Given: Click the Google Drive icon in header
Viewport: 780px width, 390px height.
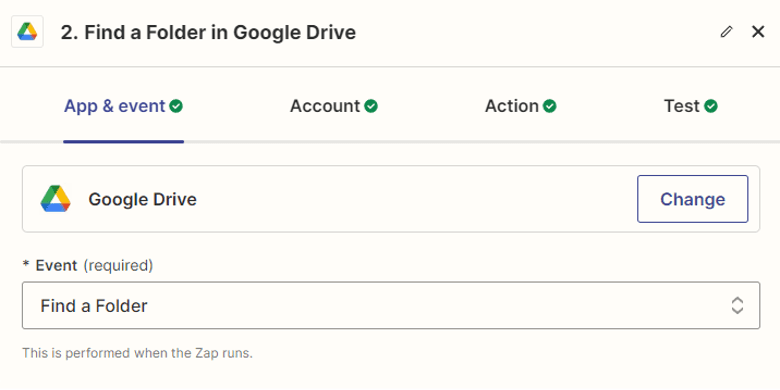Looking at the screenshot, I should pyautogui.click(x=27, y=32).
